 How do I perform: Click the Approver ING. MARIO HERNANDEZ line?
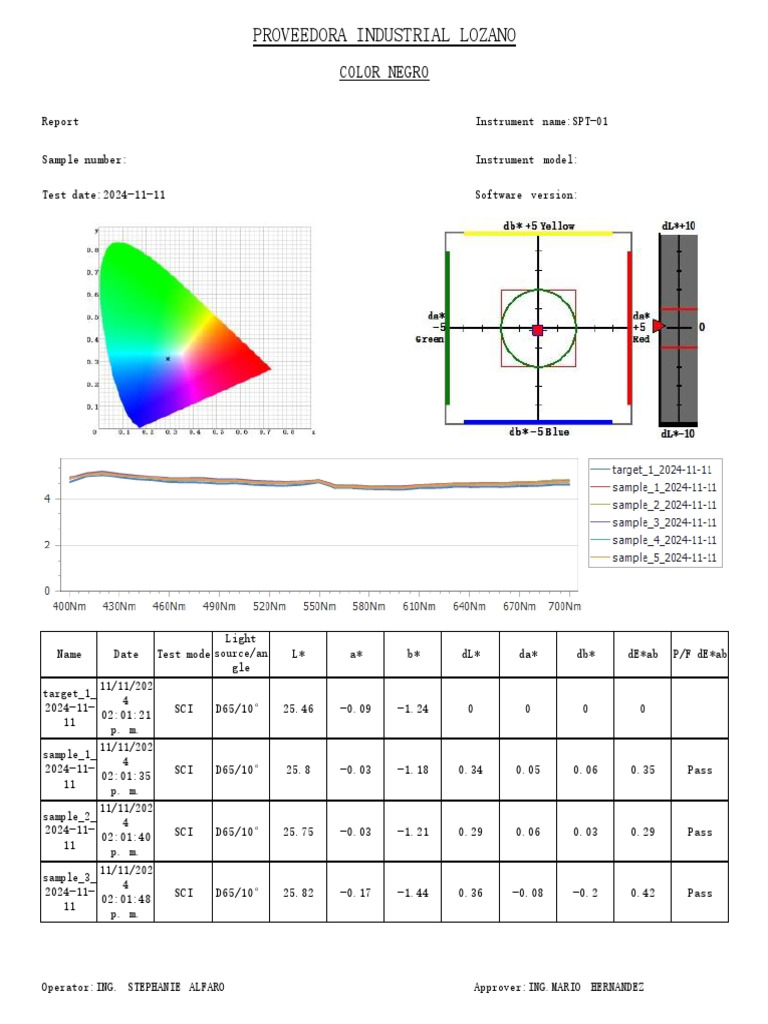(x=559, y=987)
